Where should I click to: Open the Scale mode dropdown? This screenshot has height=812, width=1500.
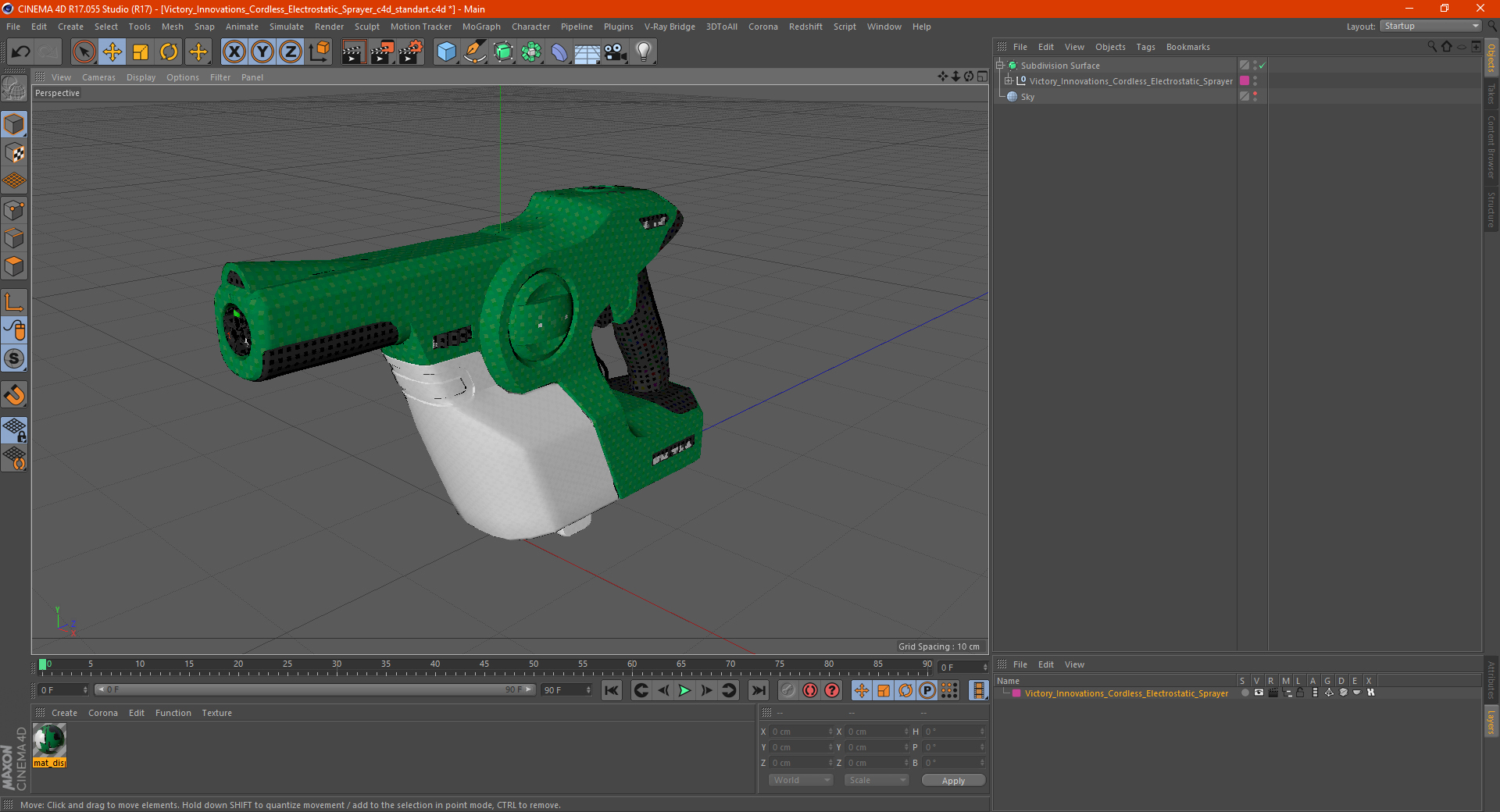876,780
